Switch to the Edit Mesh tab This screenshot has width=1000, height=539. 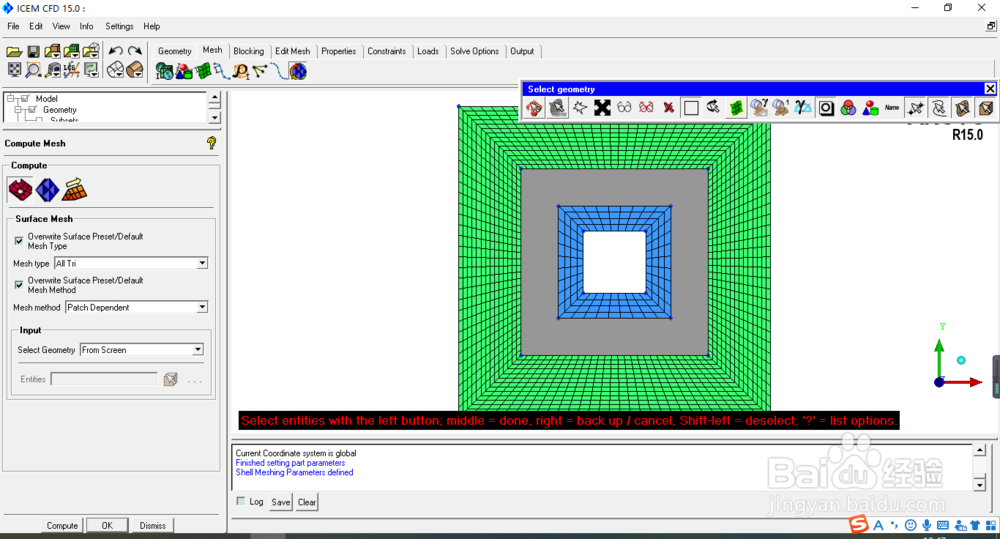293,51
